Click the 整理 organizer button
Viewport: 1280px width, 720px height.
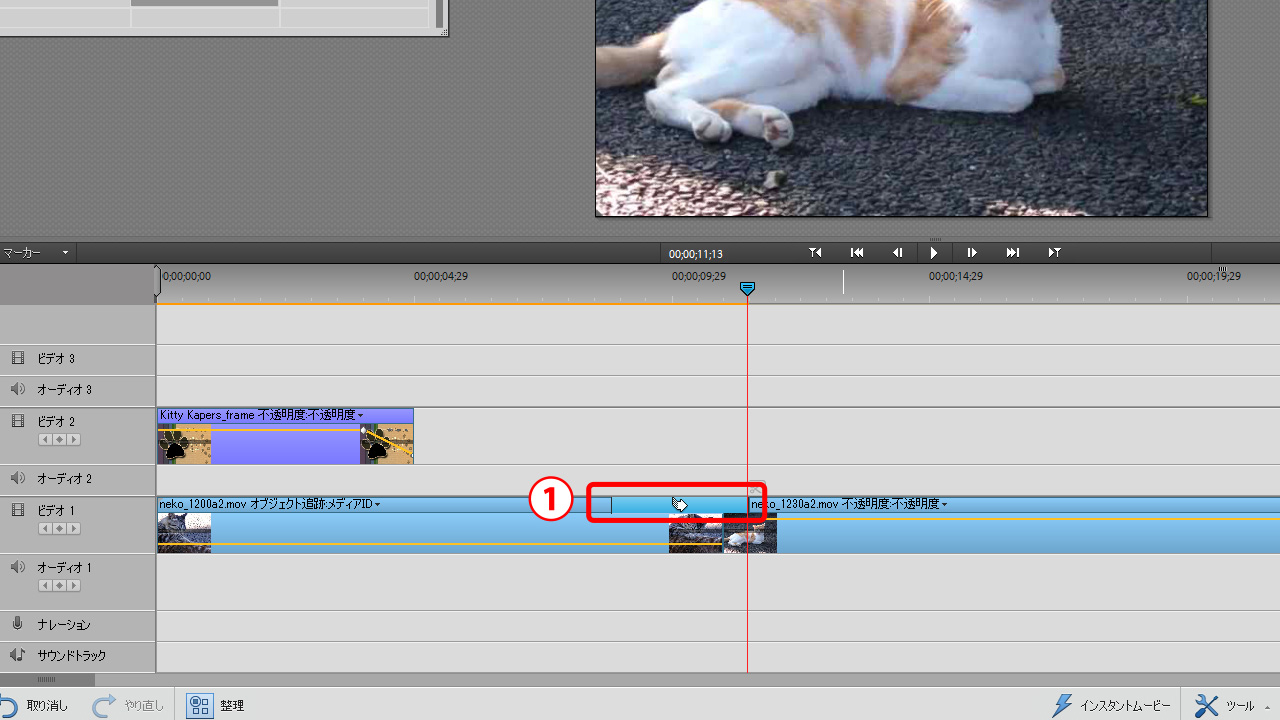(216, 706)
